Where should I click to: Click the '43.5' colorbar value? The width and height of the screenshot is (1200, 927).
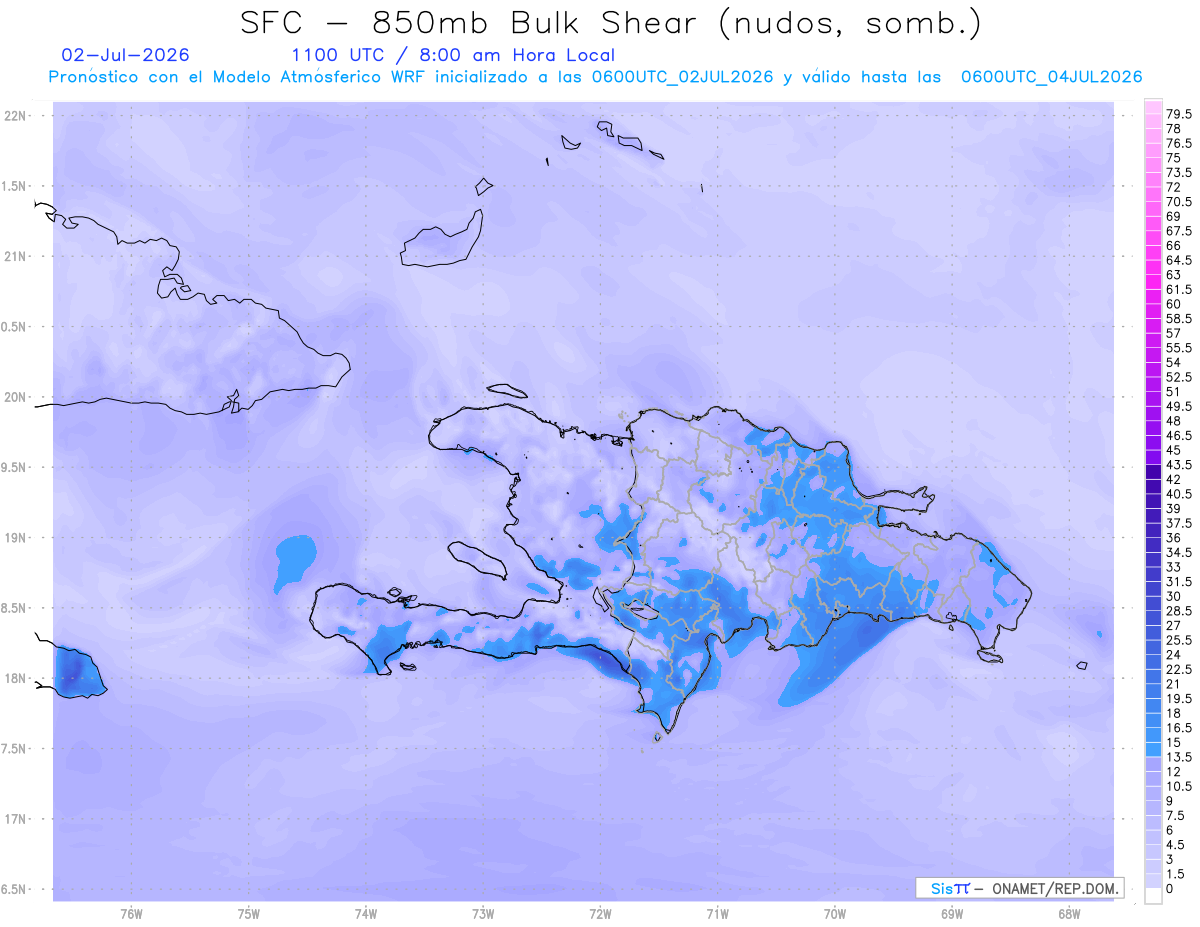pyautogui.click(x=1180, y=465)
